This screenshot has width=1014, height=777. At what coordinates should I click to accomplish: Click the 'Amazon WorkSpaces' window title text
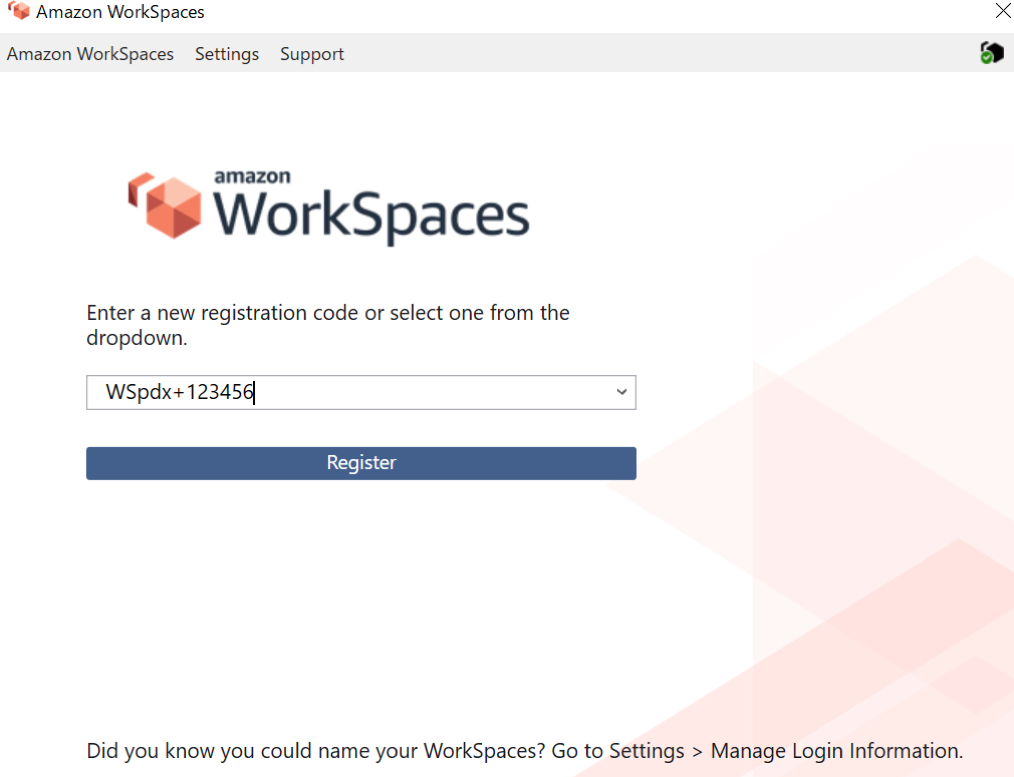(x=120, y=12)
